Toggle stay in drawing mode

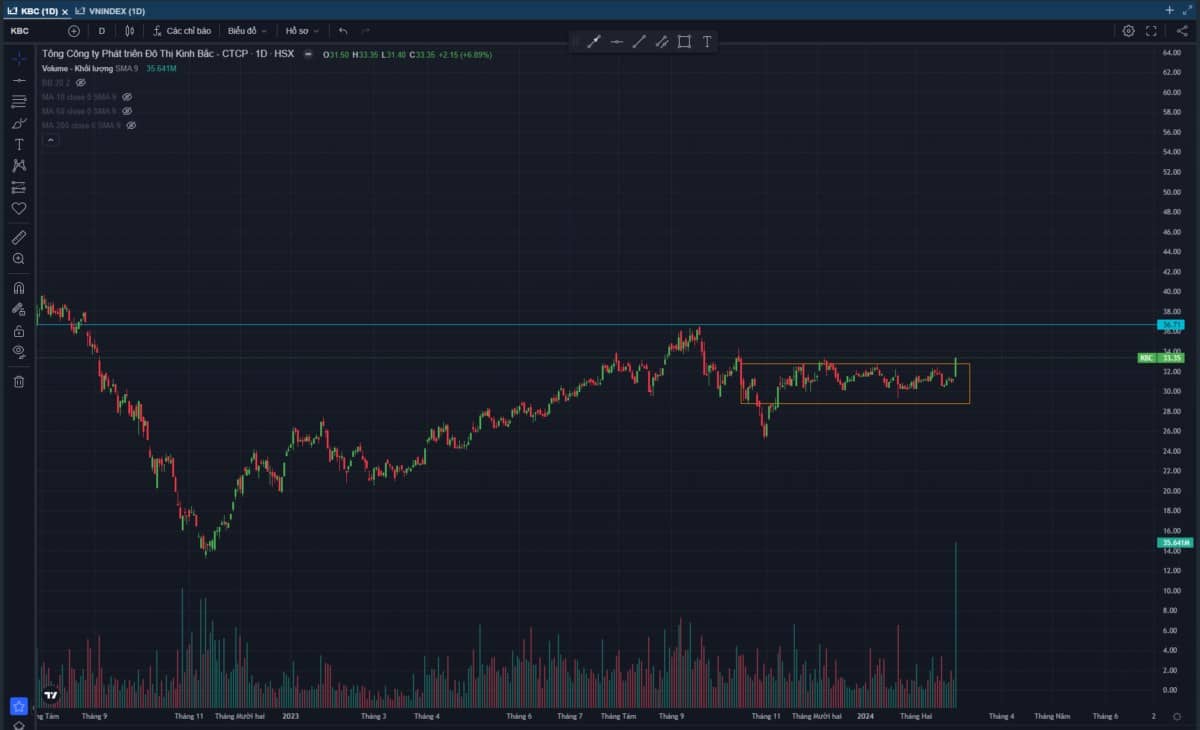(19, 310)
